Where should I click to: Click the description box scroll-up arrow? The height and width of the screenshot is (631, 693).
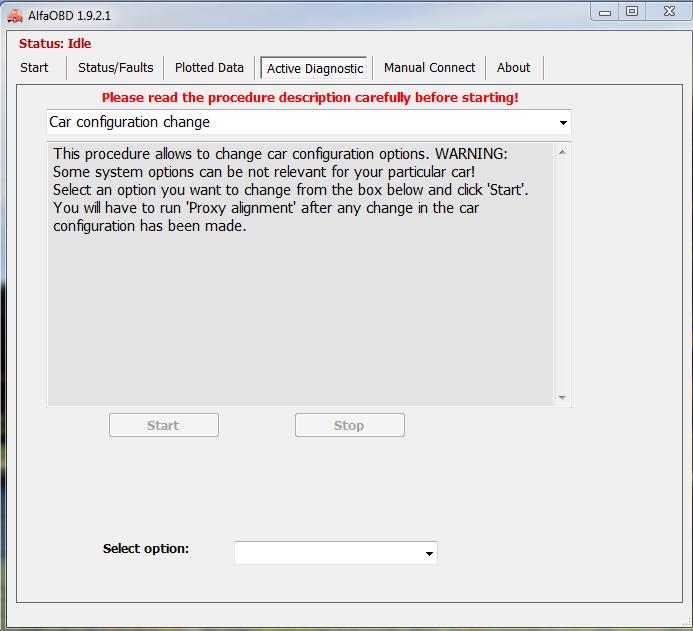562,152
